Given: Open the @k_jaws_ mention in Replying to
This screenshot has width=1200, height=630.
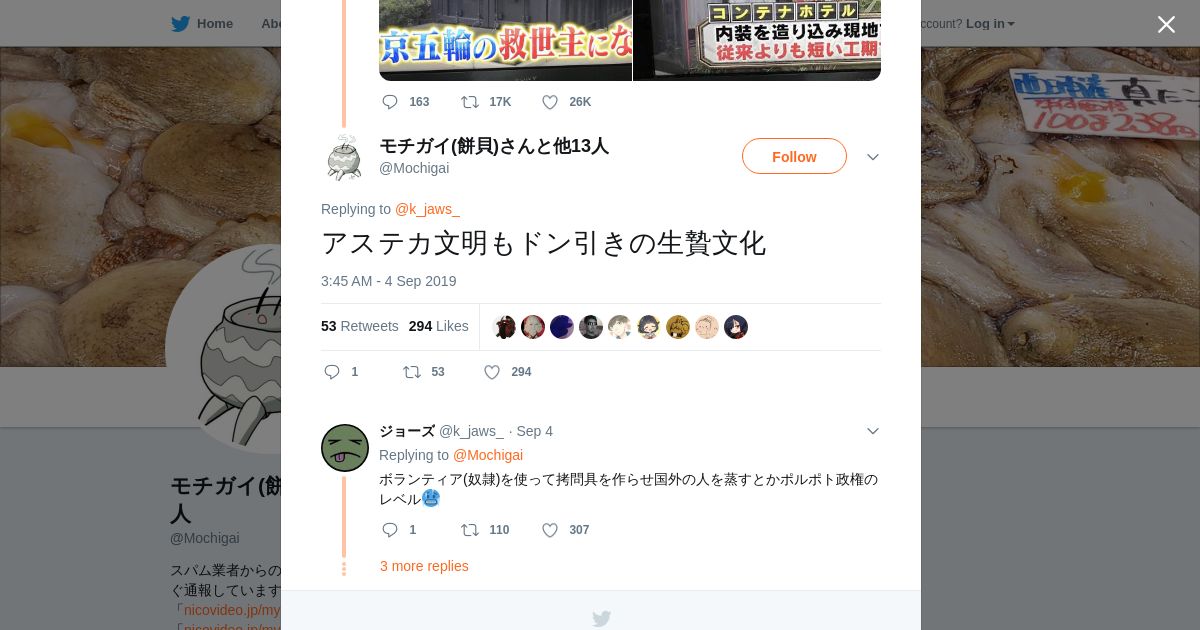Looking at the screenshot, I should pyautogui.click(x=427, y=209).
